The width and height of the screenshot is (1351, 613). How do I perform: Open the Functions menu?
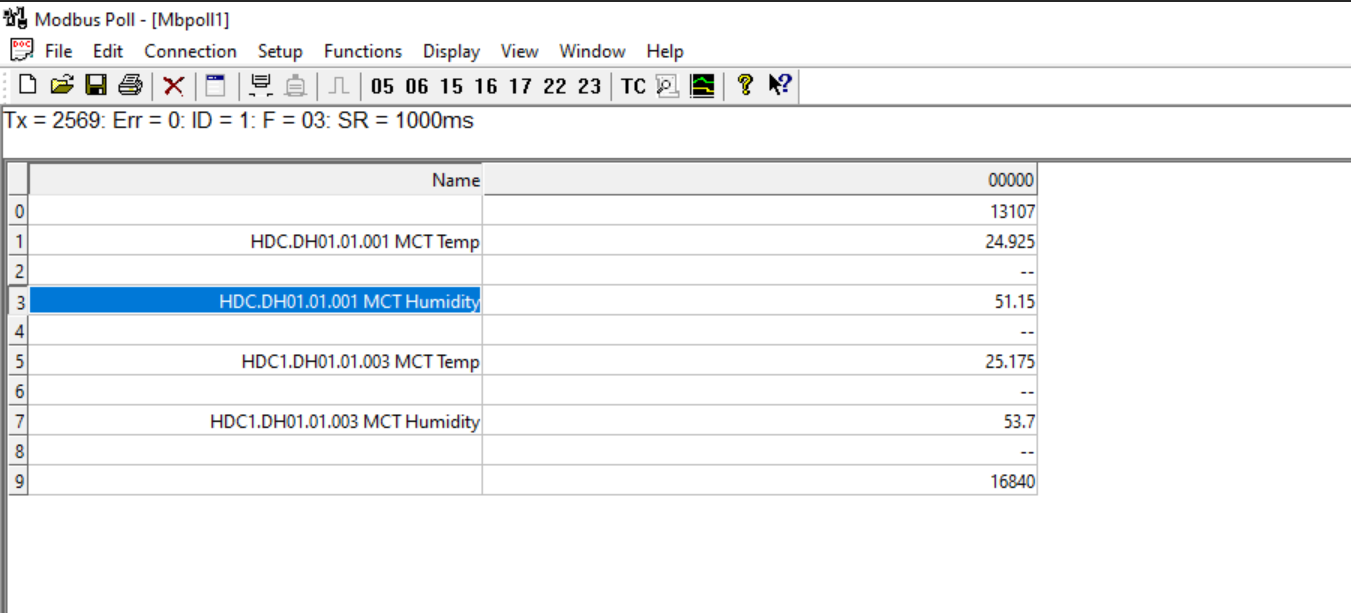click(x=362, y=51)
